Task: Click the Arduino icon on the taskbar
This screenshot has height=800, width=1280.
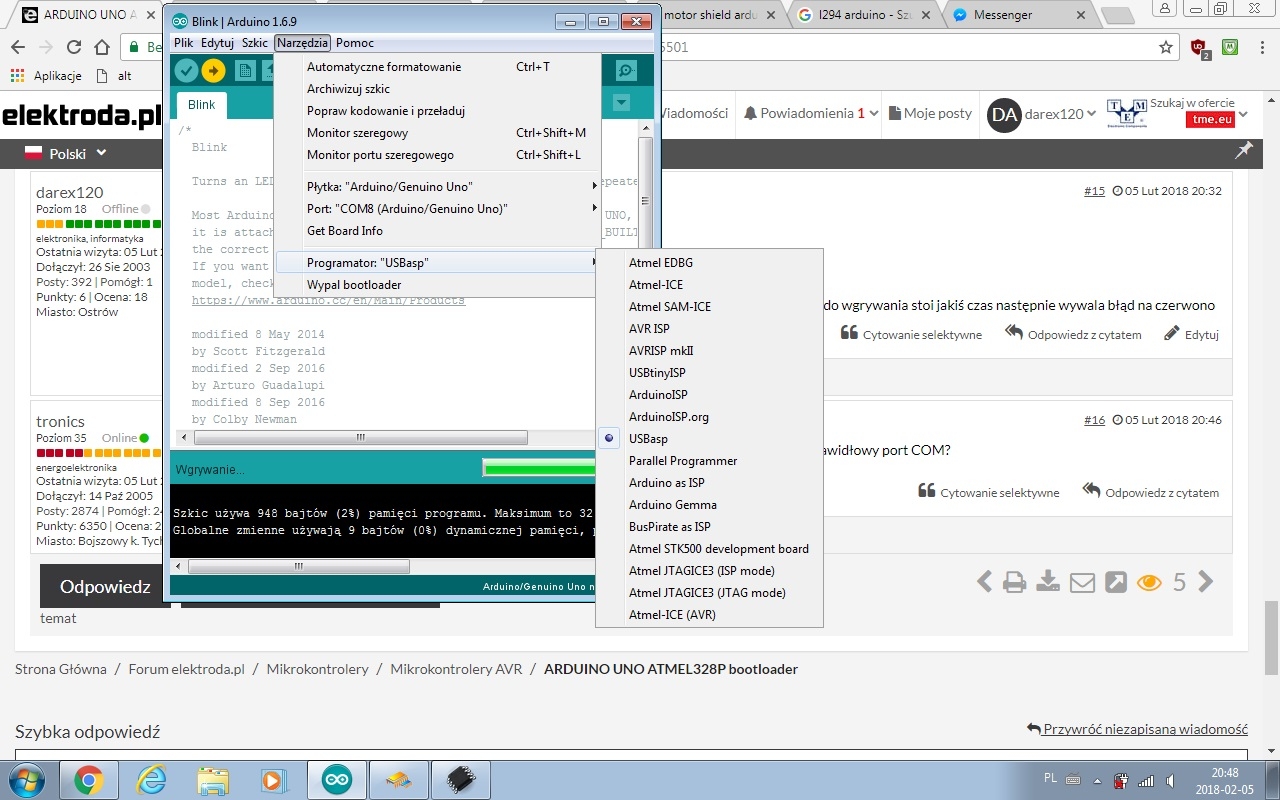Action: click(336, 780)
